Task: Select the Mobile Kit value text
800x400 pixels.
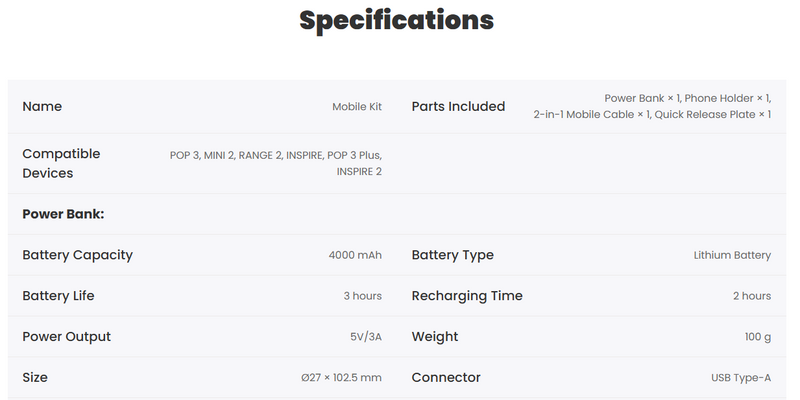Action: [357, 107]
